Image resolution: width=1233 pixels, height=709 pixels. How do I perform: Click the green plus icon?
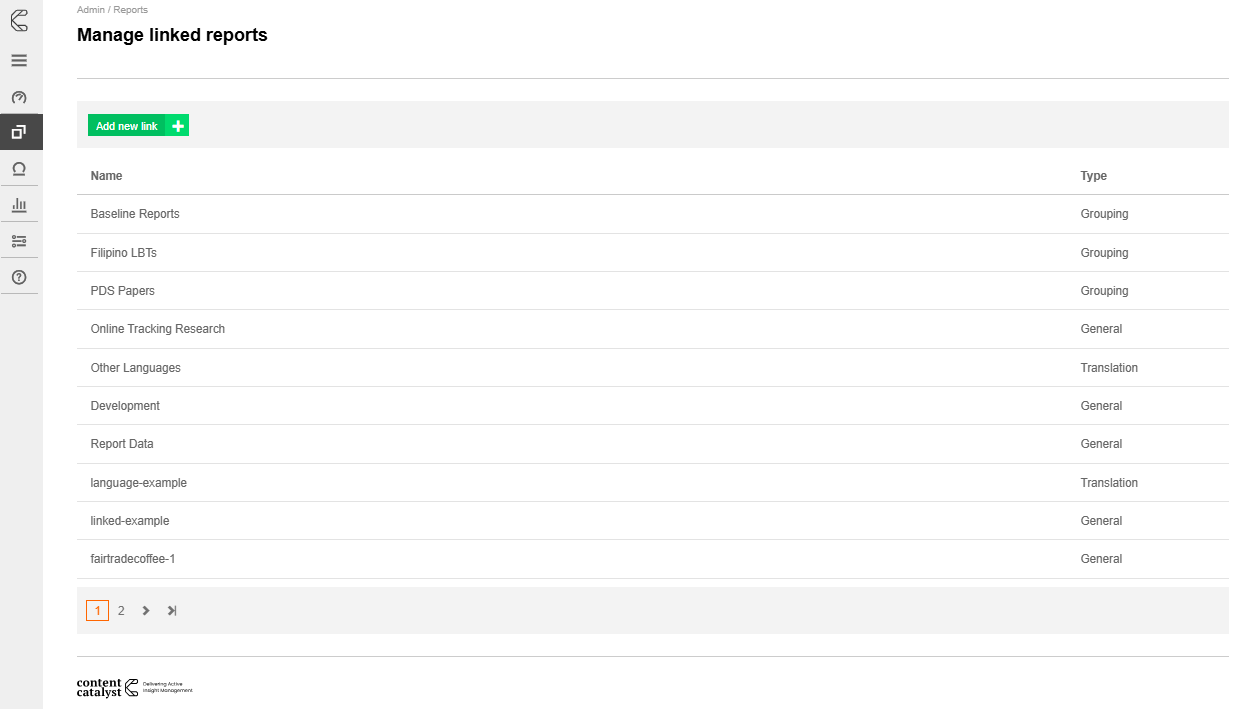point(178,126)
